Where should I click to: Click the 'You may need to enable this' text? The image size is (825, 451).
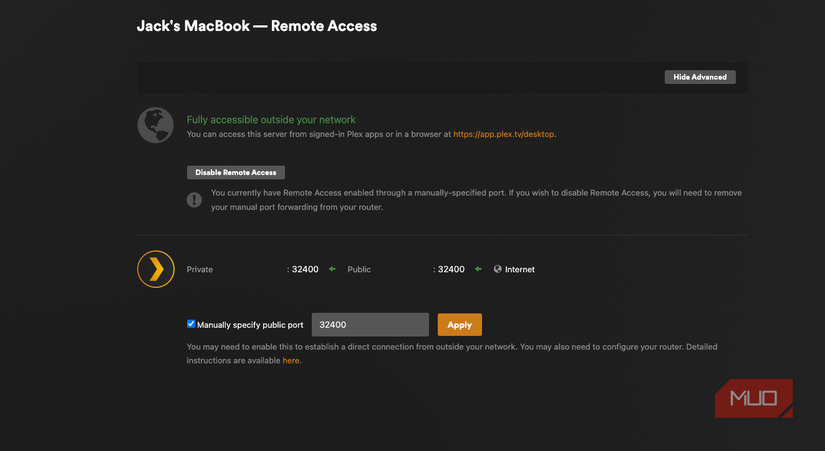coord(452,354)
